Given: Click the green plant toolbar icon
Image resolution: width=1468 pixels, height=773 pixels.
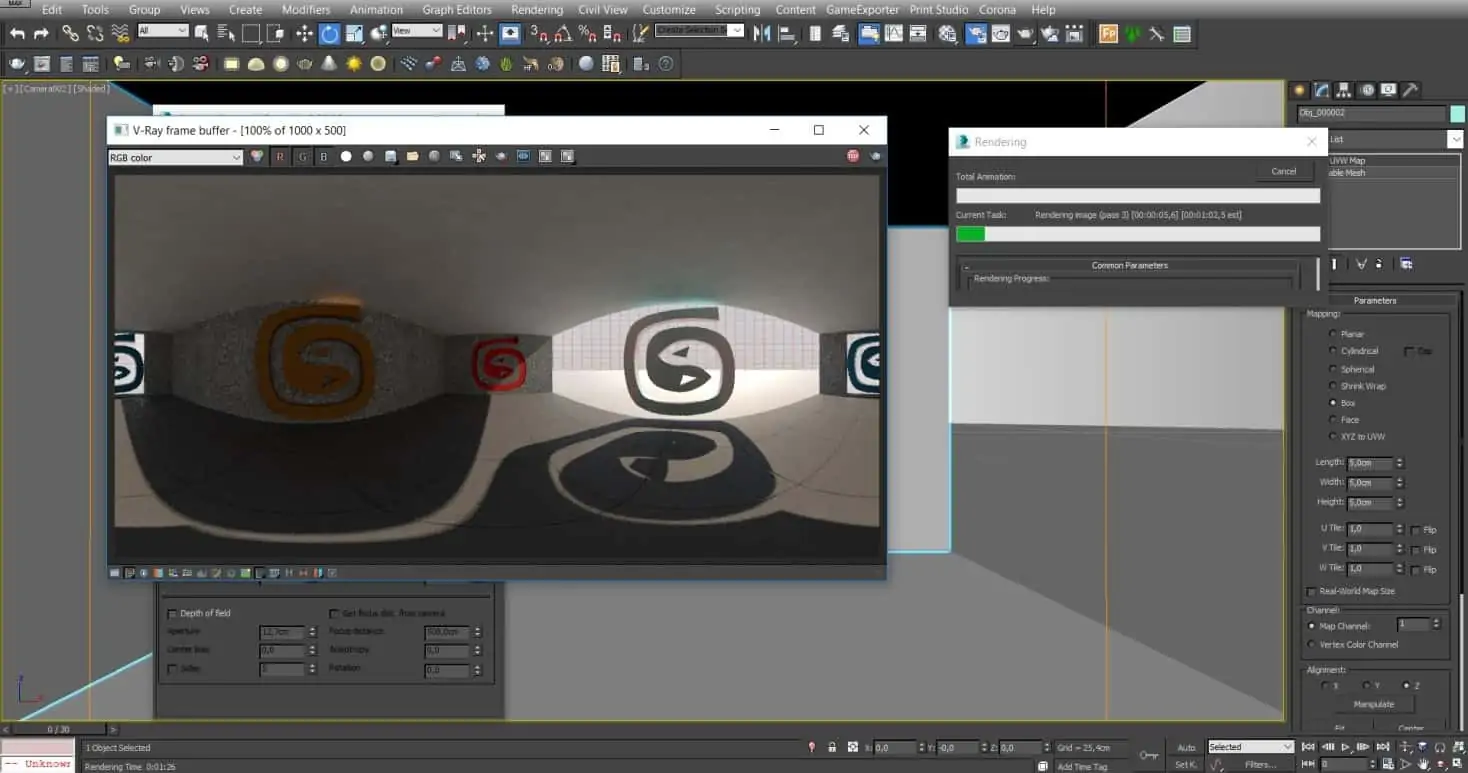Looking at the screenshot, I should tap(1133, 34).
